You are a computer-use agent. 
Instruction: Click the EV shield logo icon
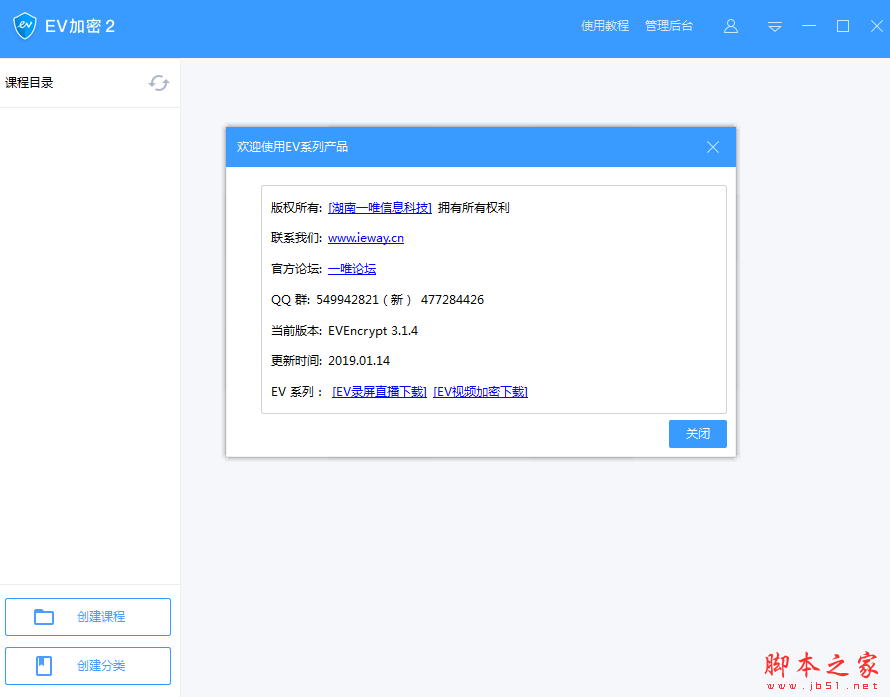click(25, 26)
